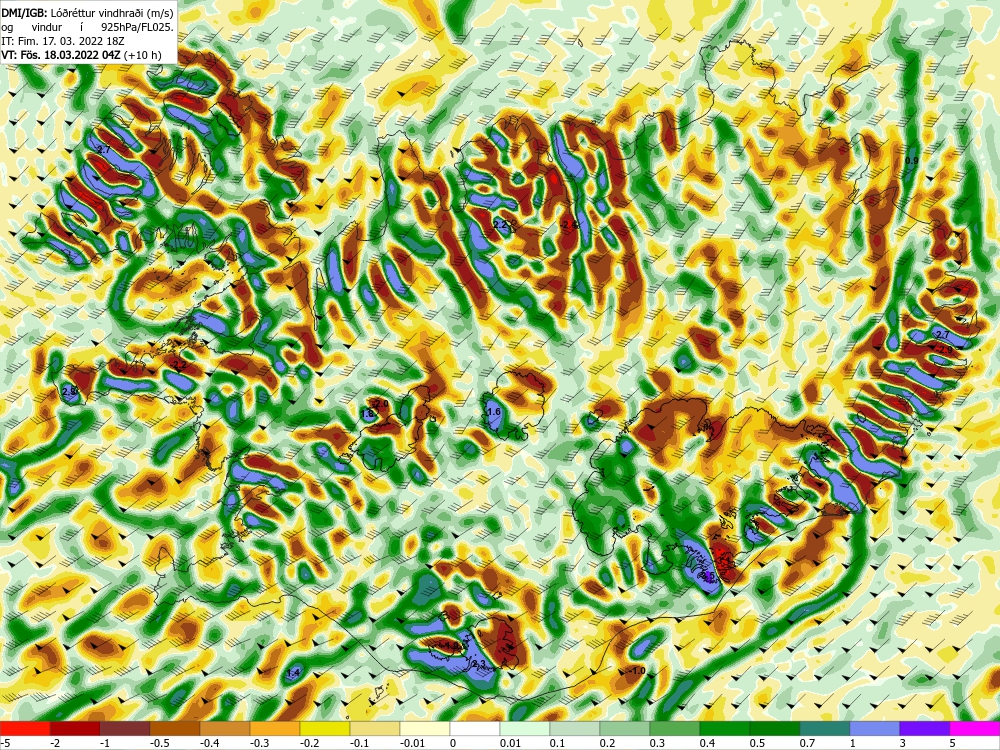Click the magenta legend swatch labeled 5

(974, 728)
